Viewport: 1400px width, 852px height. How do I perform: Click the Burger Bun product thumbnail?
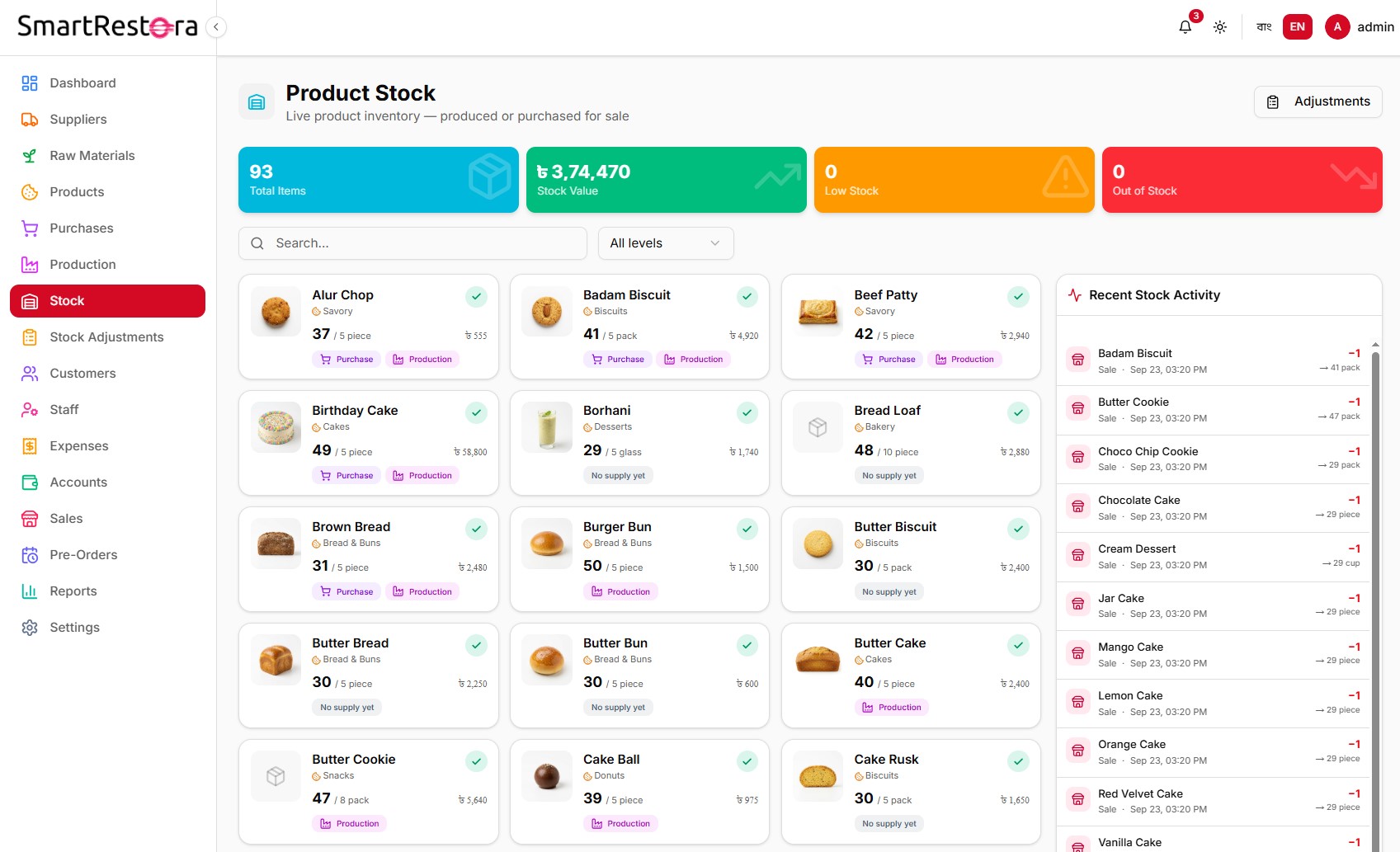(x=547, y=544)
